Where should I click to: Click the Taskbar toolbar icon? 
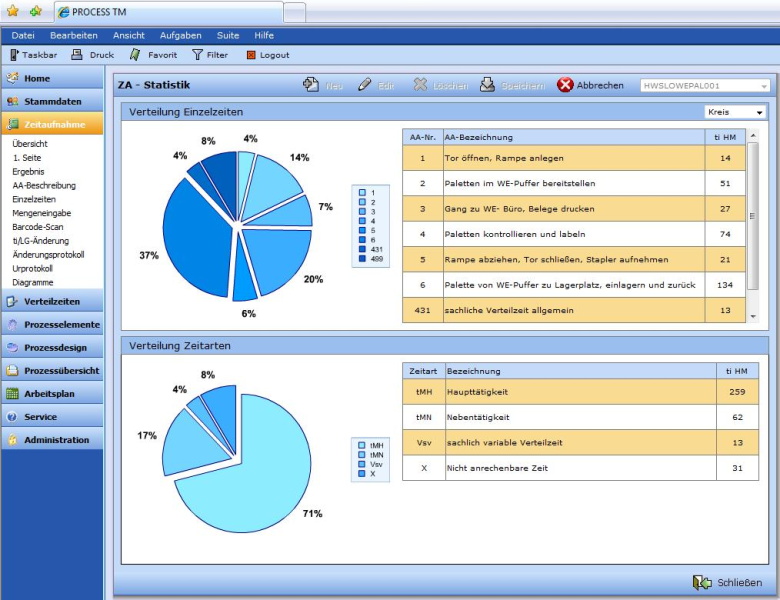[x=14, y=55]
